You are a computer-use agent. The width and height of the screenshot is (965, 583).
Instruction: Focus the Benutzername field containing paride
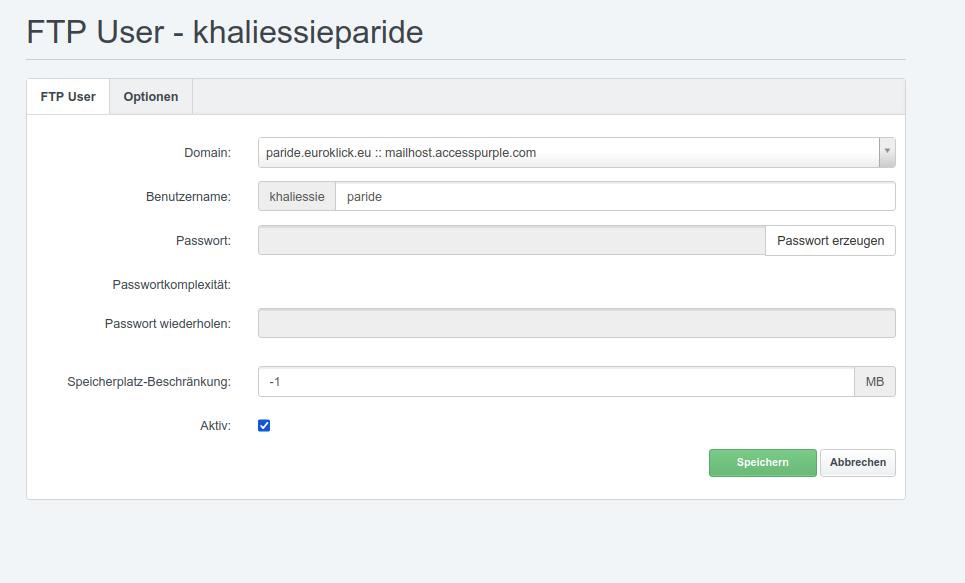[615, 196]
